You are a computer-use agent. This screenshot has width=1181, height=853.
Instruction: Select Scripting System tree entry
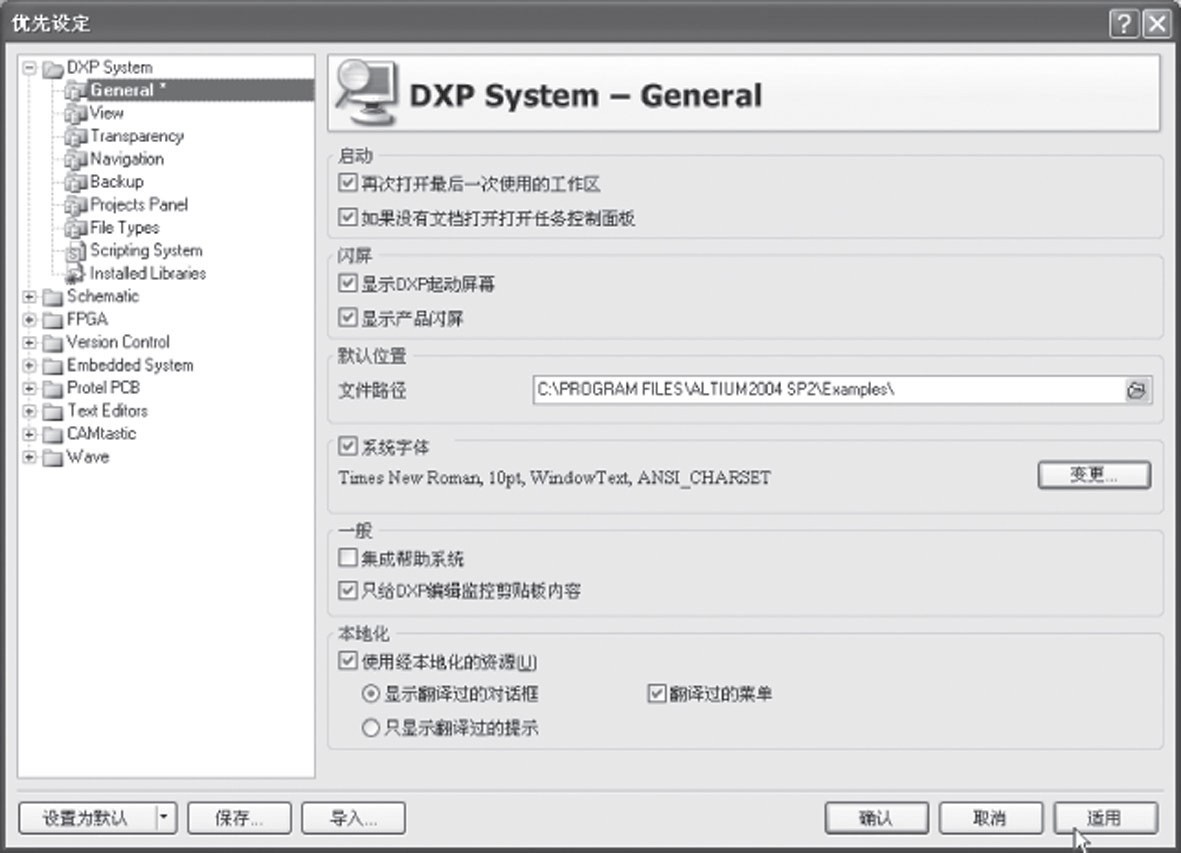(146, 251)
